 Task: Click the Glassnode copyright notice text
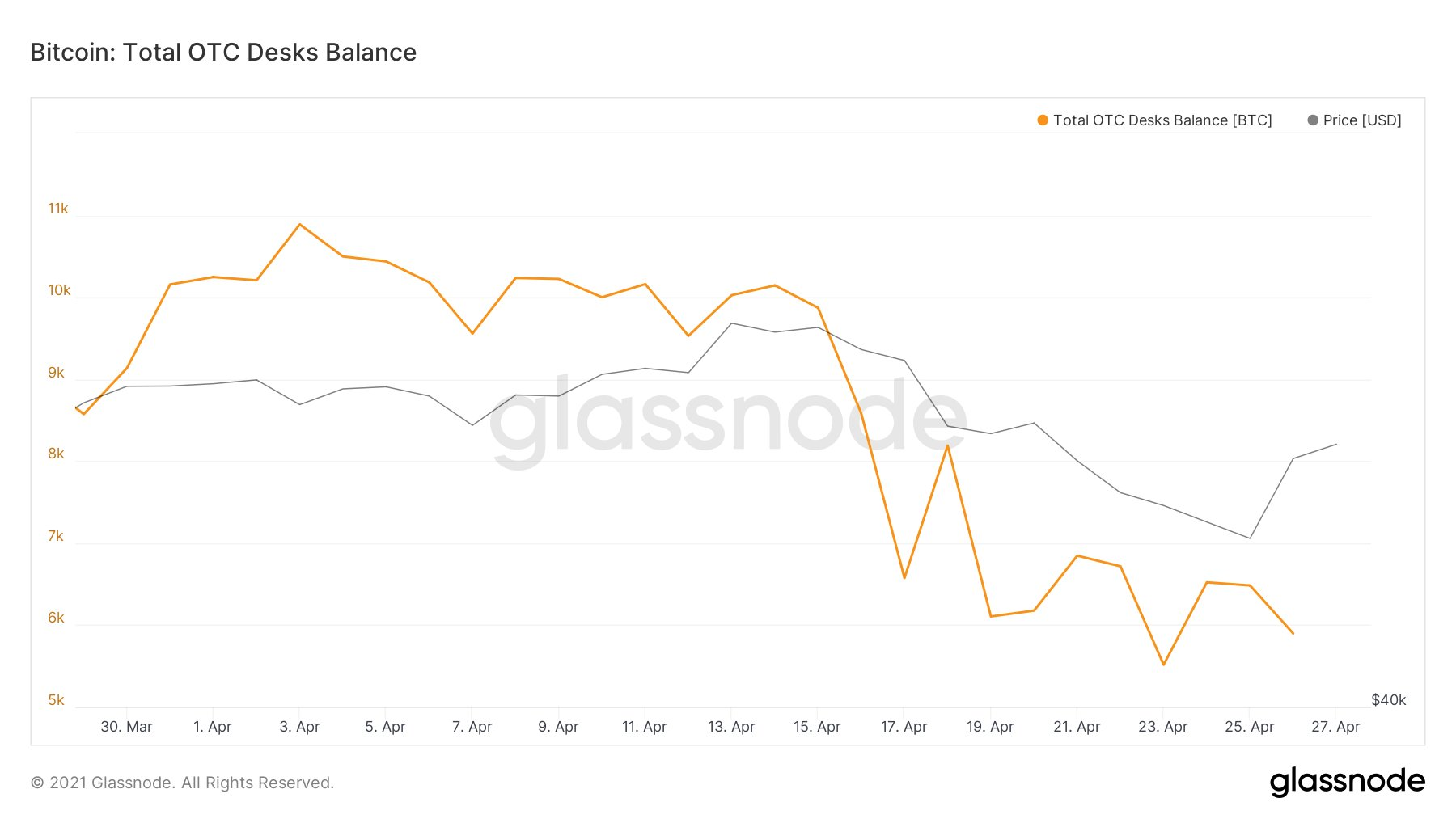pyautogui.click(x=182, y=783)
